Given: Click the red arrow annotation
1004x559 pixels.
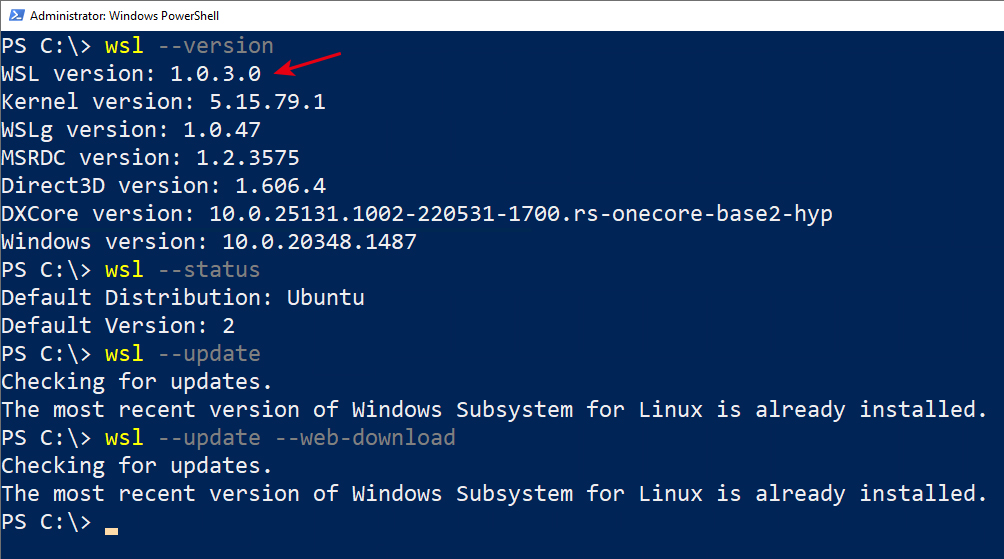Looking at the screenshot, I should click(307, 64).
